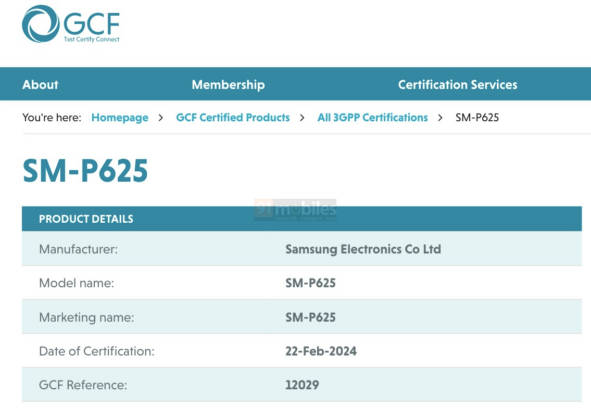Image resolution: width=591 pixels, height=420 pixels.
Task: Click the Marketing name label
Action: tap(87, 317)
